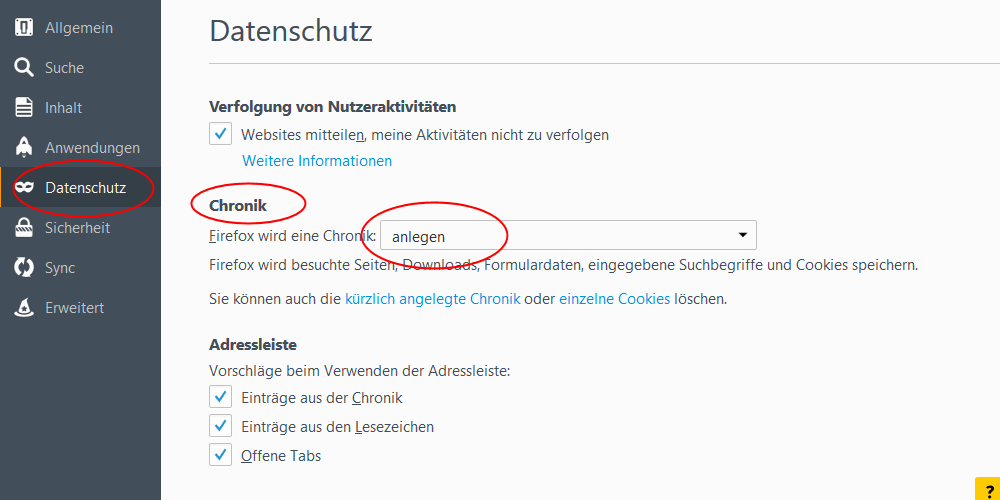Click the Anwendungen rocket icon
This screenshot has width=1000, height=500.
(24, 148)
